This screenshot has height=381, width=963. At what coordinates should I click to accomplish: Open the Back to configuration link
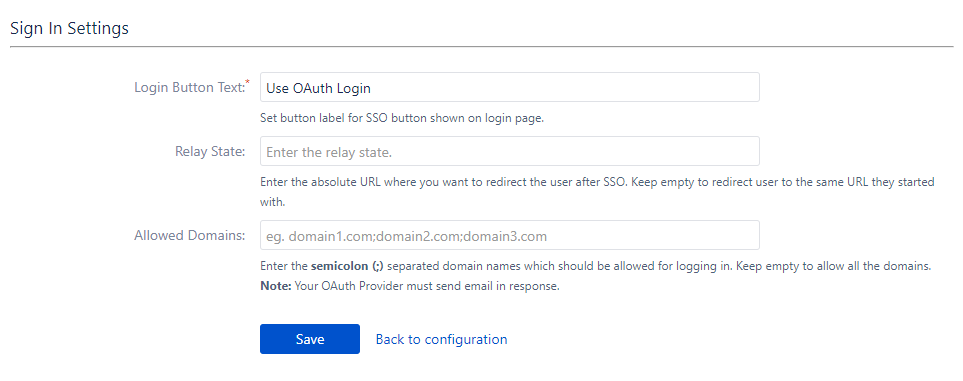point(442,339)
